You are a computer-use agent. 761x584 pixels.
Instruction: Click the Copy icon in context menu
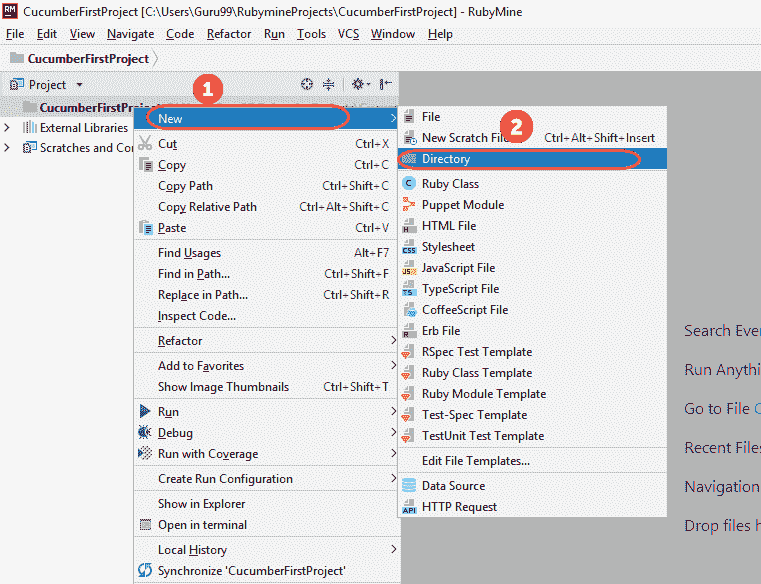146,165
